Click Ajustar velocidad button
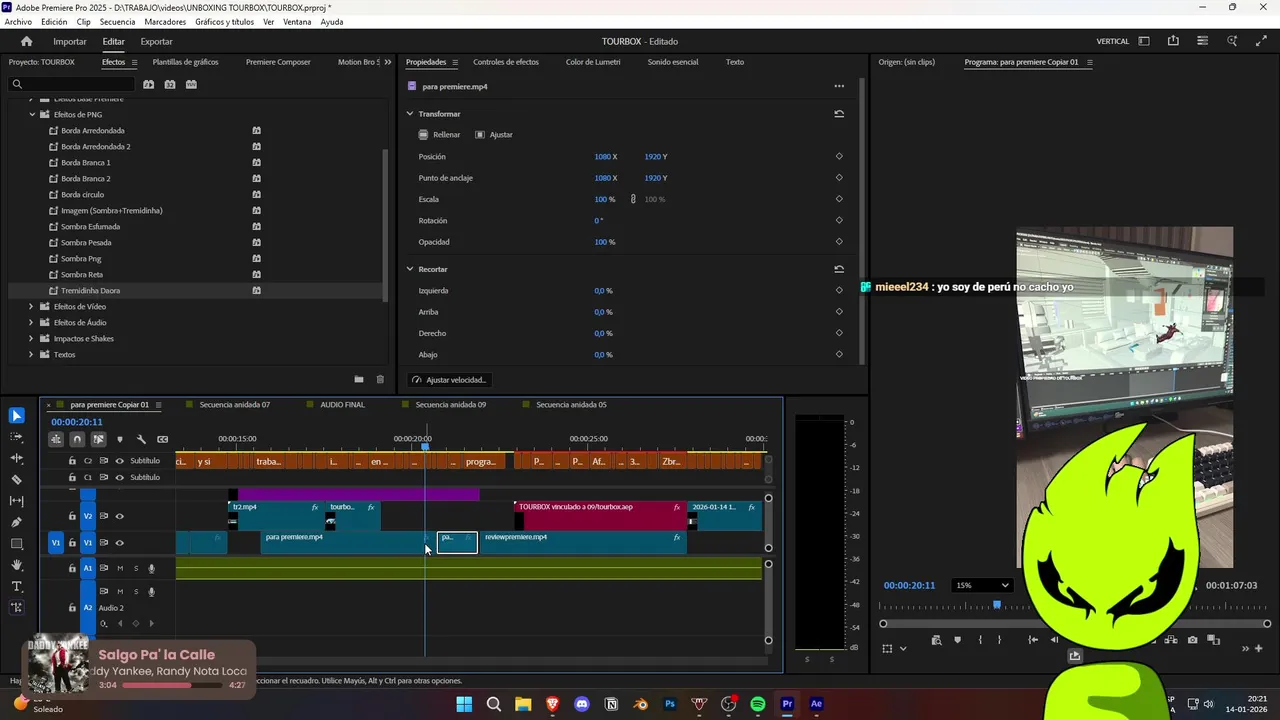The width and height of the screenshot is (1280, 720). [x=449, y=380]
